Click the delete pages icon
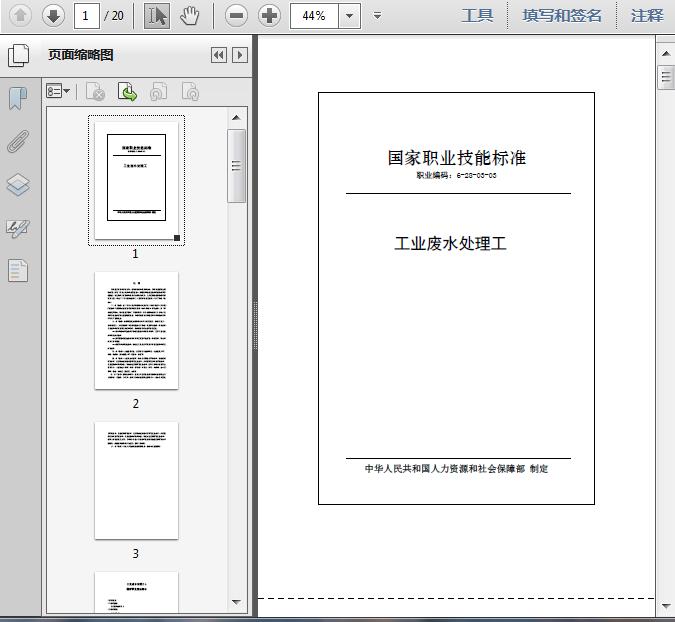This screenshot has height=622, width=675. pyautogui.click(x=96, y=92)
